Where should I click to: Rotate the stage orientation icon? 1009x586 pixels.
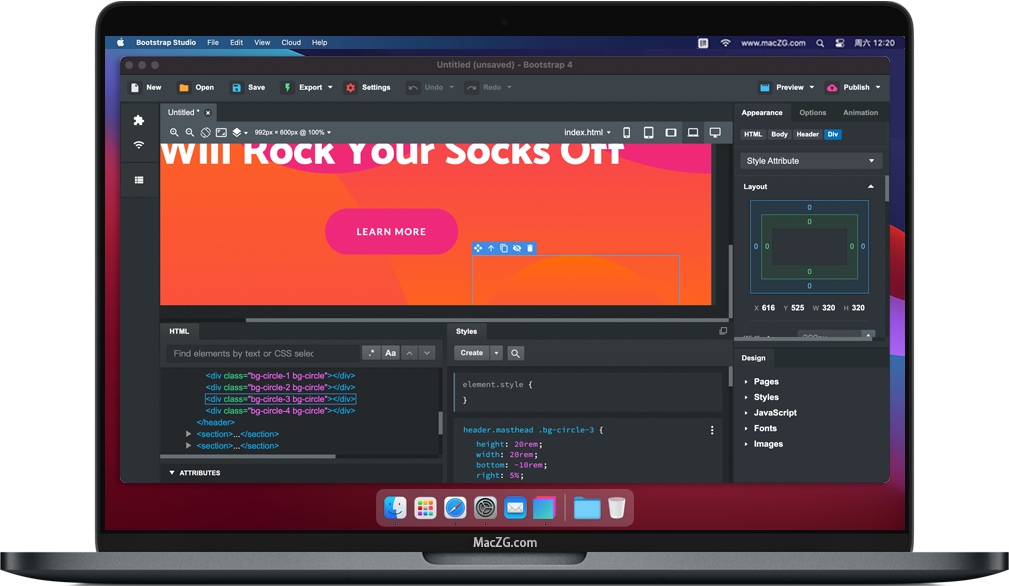pyautogui.click(x=205, y=132)
